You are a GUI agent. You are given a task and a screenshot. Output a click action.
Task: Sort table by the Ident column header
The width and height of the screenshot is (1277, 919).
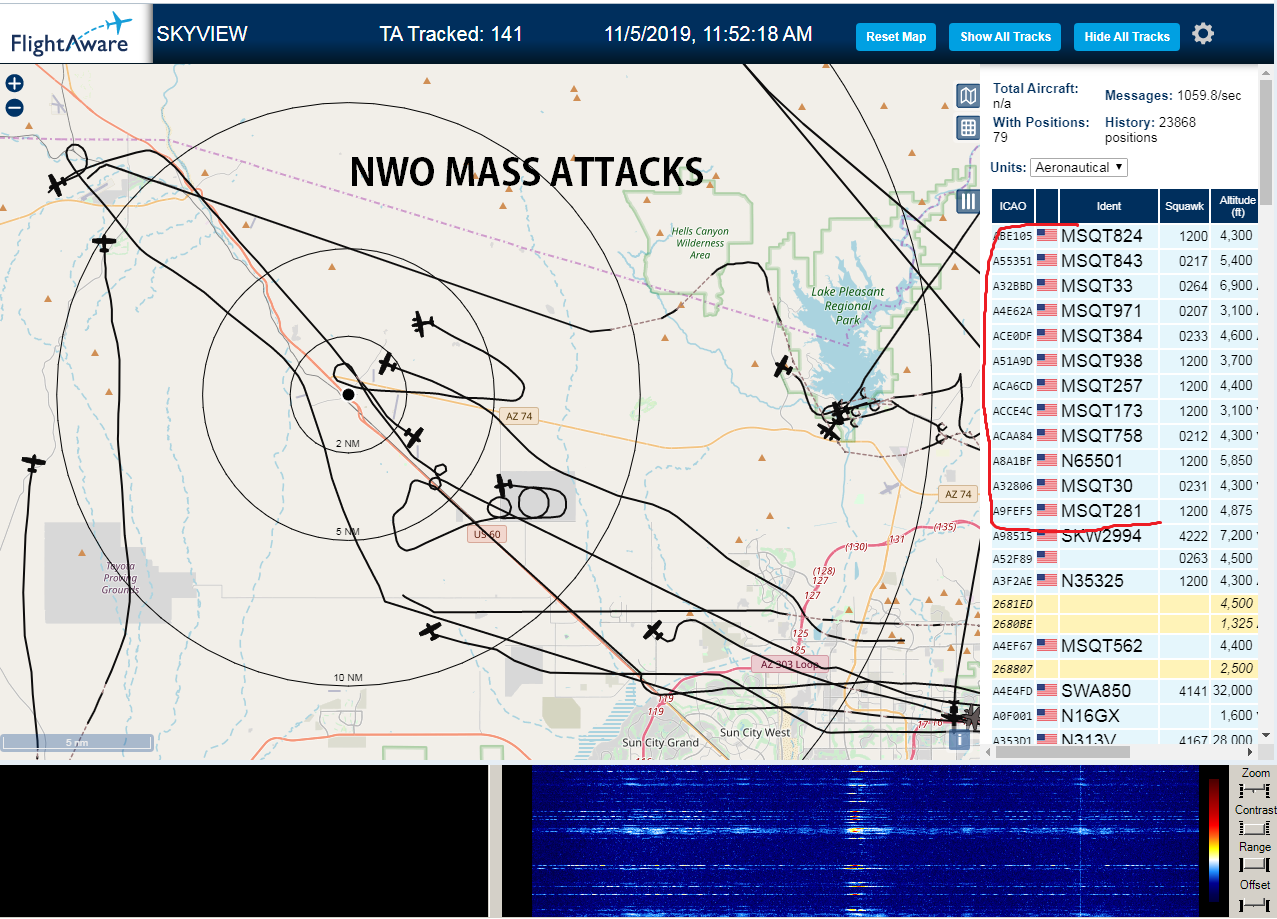pyautogui.click(x=1109, y=206)
